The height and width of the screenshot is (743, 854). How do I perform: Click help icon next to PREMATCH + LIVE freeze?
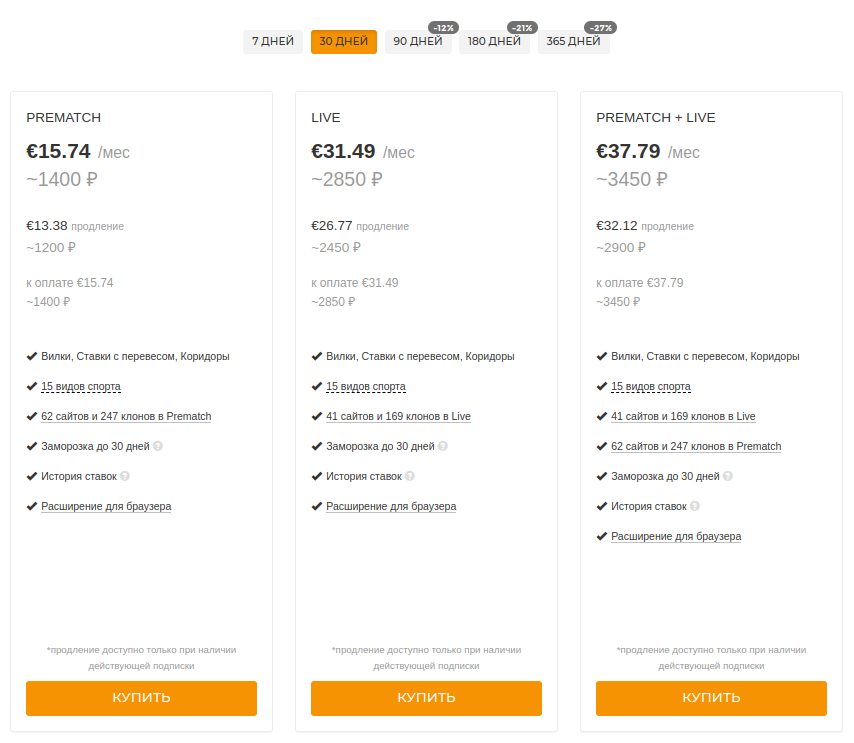[x=728, y=477]
